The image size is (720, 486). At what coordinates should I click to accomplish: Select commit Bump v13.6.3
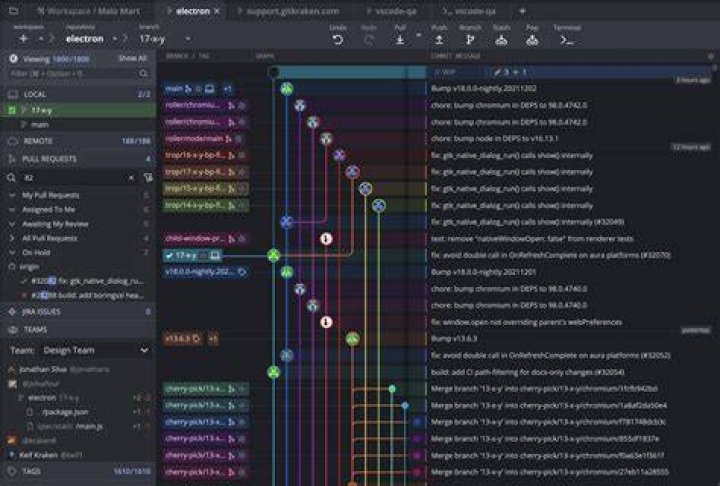click(x=454, y=339)
